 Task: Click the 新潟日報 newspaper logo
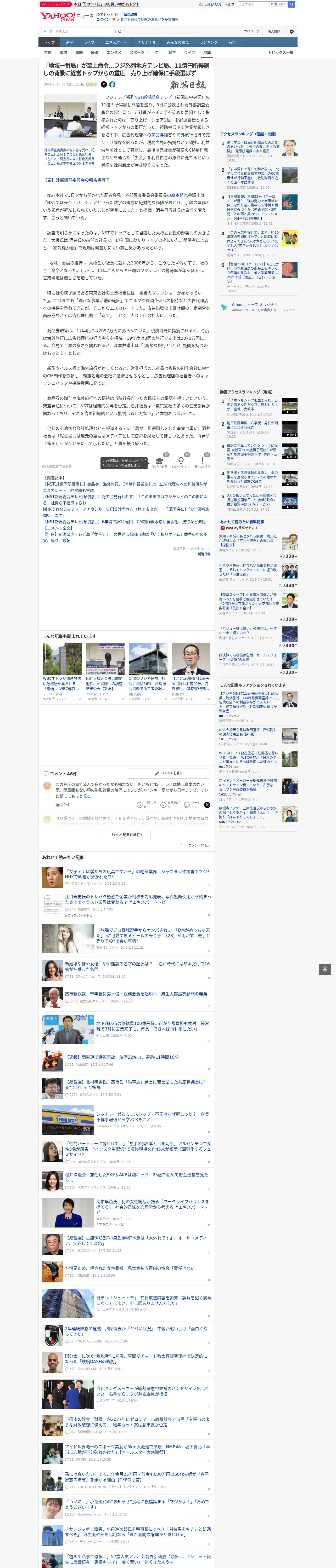188,85
